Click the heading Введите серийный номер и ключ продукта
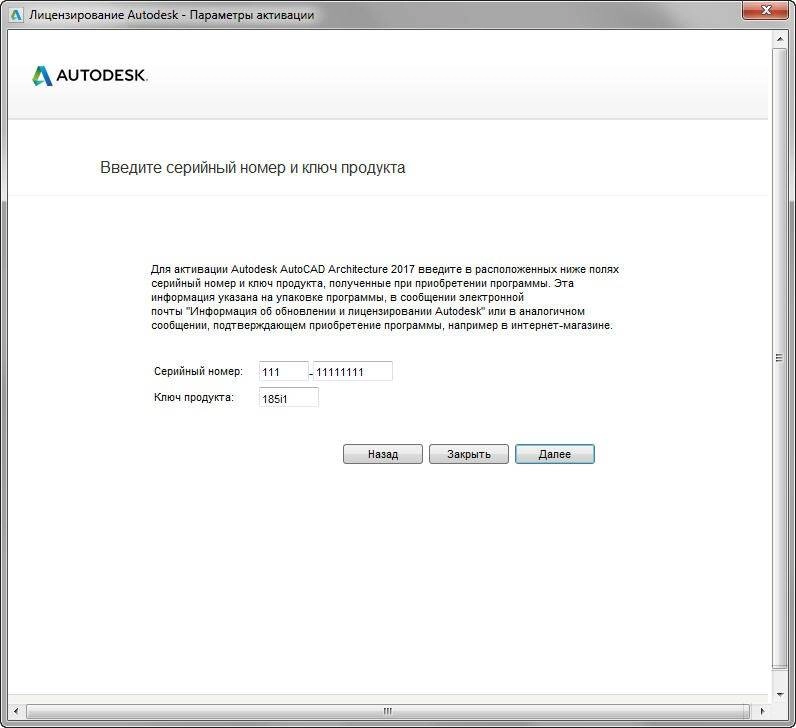 (x=253, y=168)
